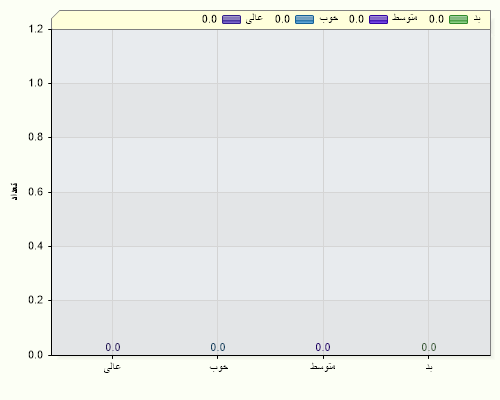Select the بد label on x-axis
This screenshot has height=400, width=500.
tap(429, 367)
